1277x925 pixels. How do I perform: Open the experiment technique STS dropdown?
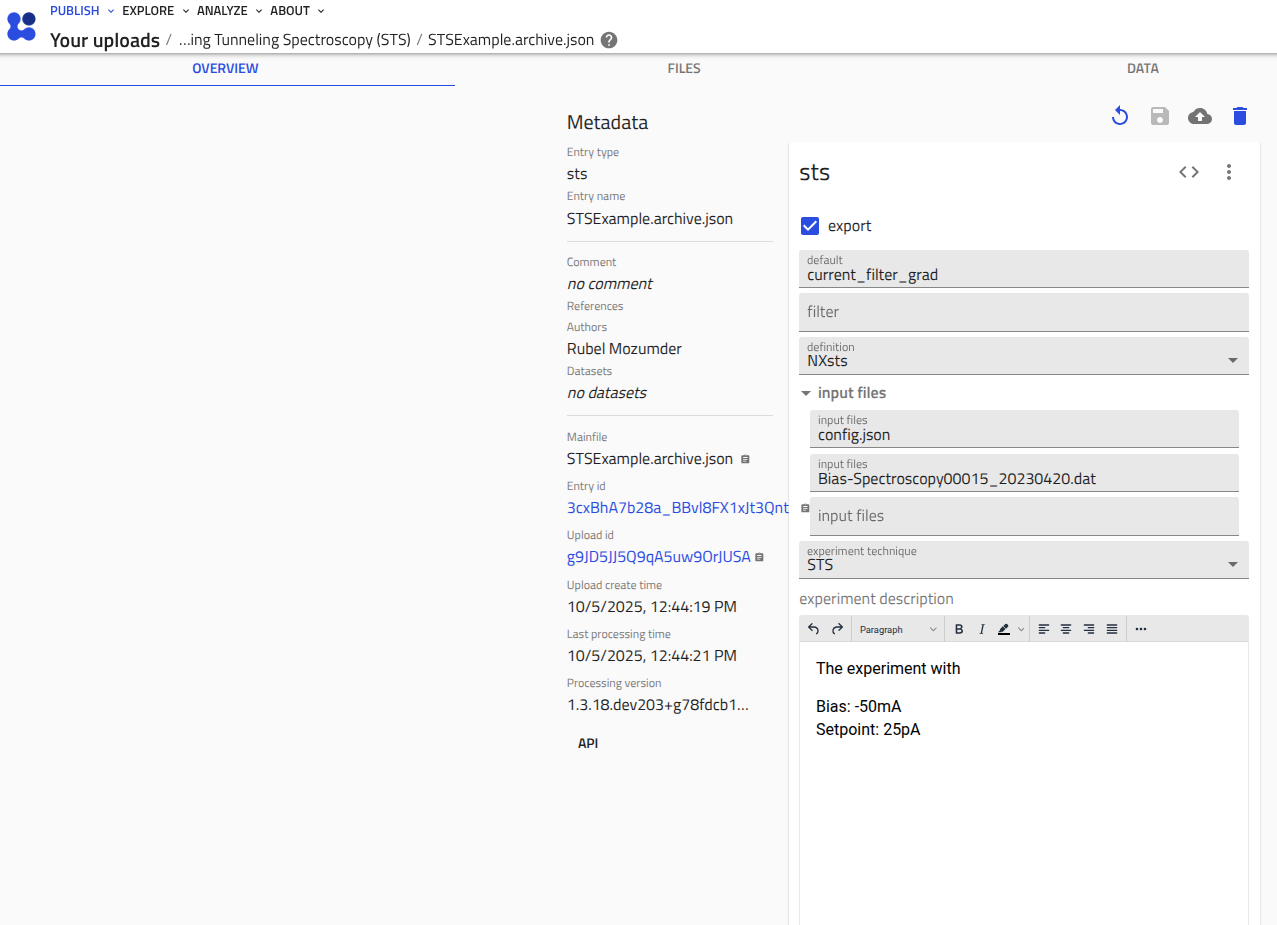[1232, 564]
